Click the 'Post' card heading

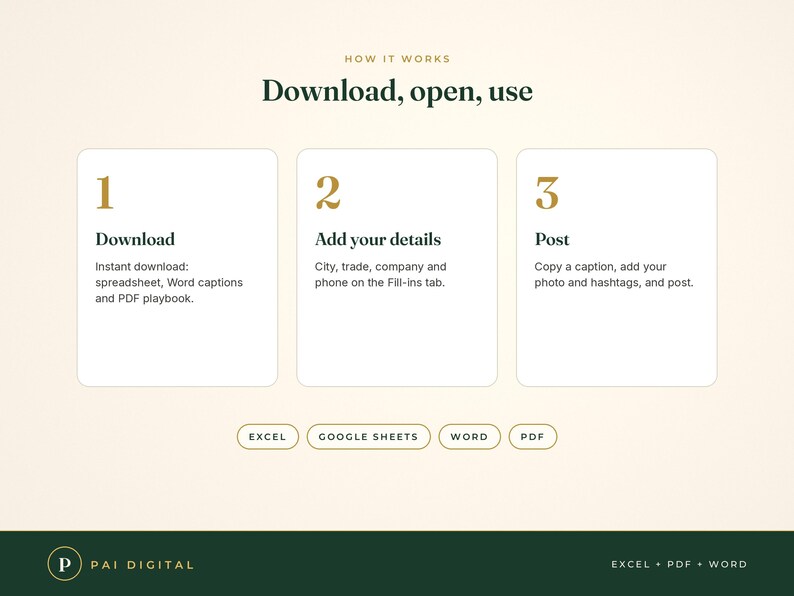click(552, 239)
